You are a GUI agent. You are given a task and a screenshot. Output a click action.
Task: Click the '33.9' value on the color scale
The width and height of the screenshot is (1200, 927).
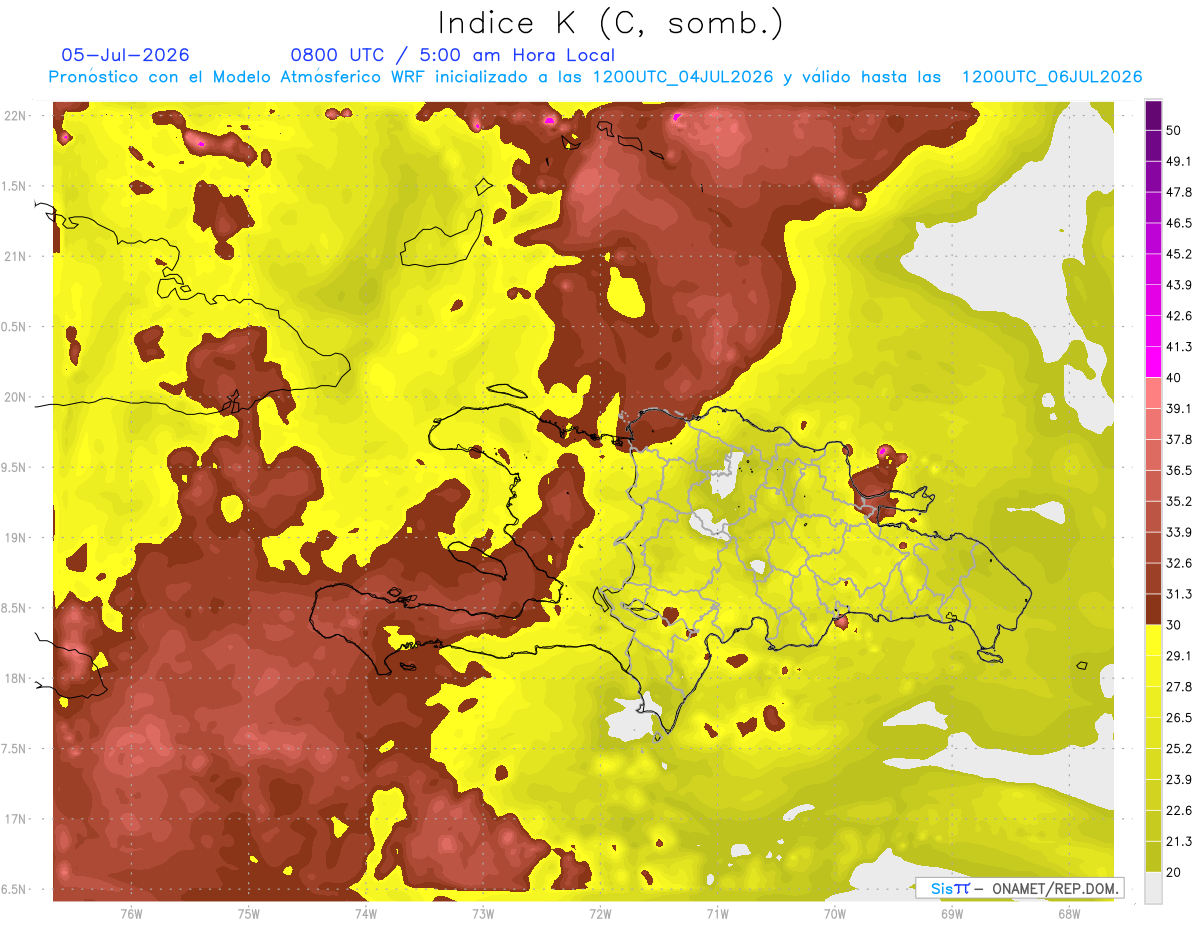[x=1179, y=532]
